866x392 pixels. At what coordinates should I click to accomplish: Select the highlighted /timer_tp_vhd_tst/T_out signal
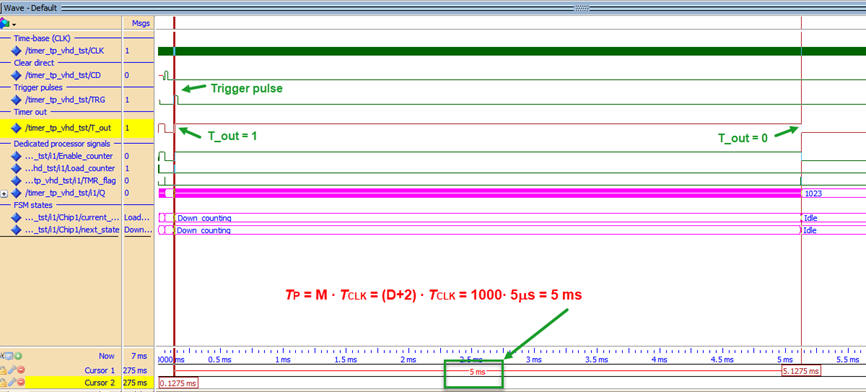pos(68,128)
